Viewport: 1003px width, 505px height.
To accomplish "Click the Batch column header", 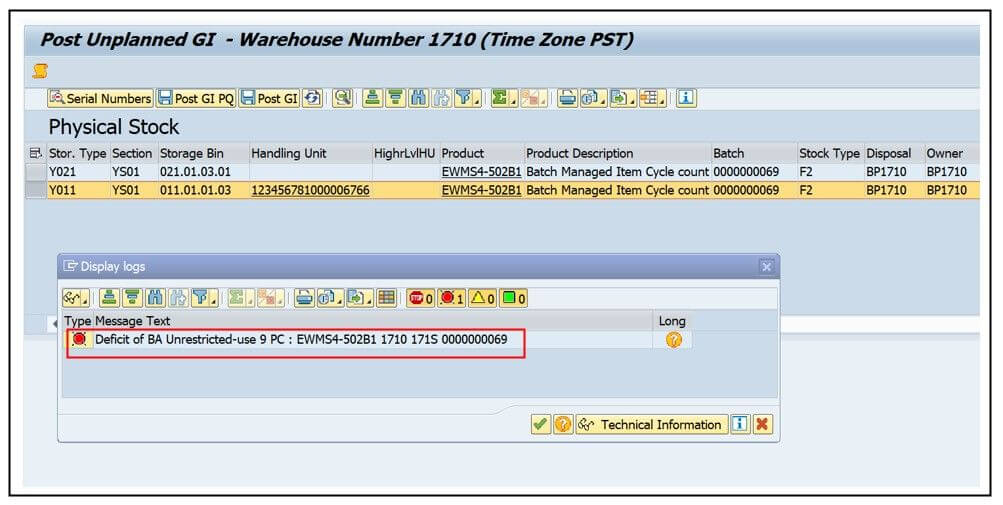I will tap(754, 153).
